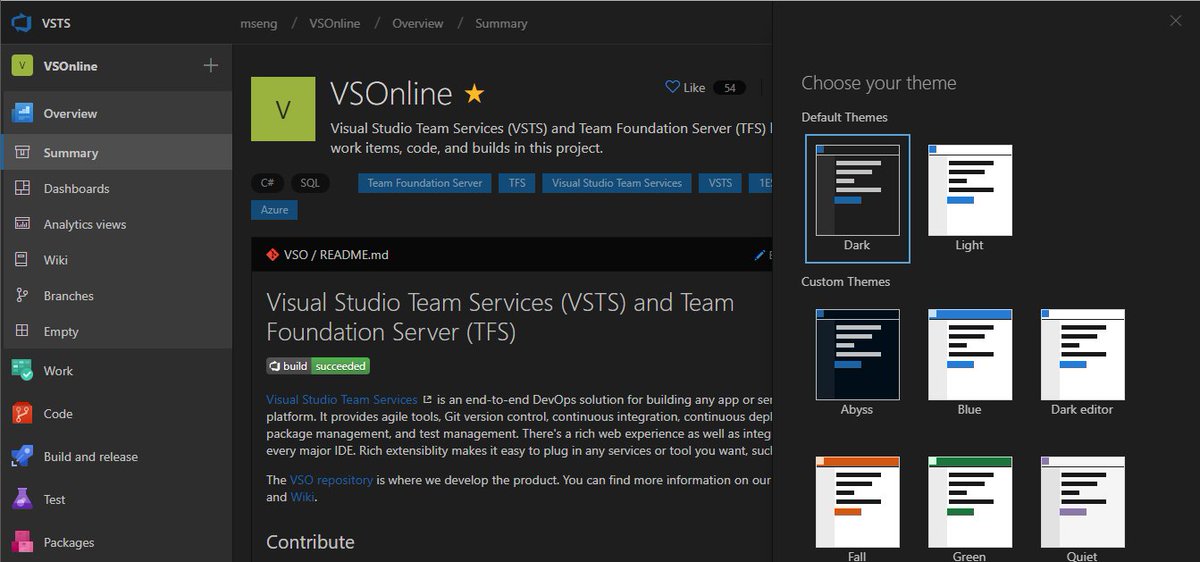Screen dimensions: 1200x562
Task: Click the Empty item icon in sidebar
Action: tap(22, 331)
